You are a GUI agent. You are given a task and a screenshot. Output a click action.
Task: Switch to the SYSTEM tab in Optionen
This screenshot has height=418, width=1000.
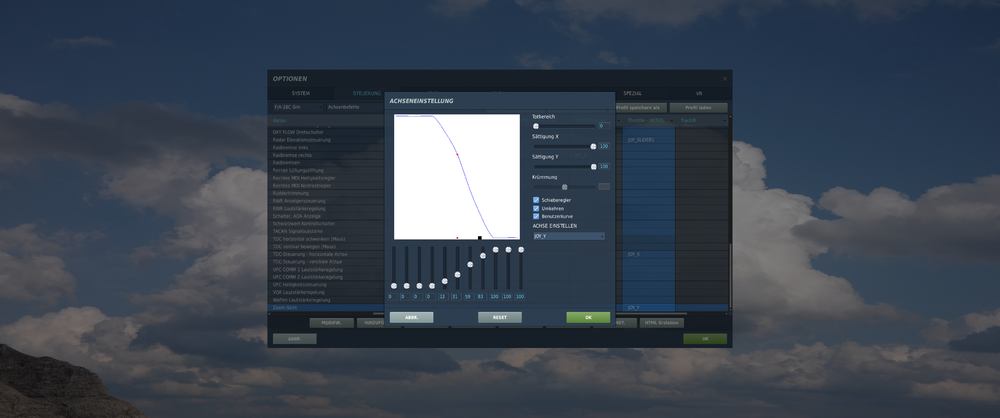tap(300, 93)
